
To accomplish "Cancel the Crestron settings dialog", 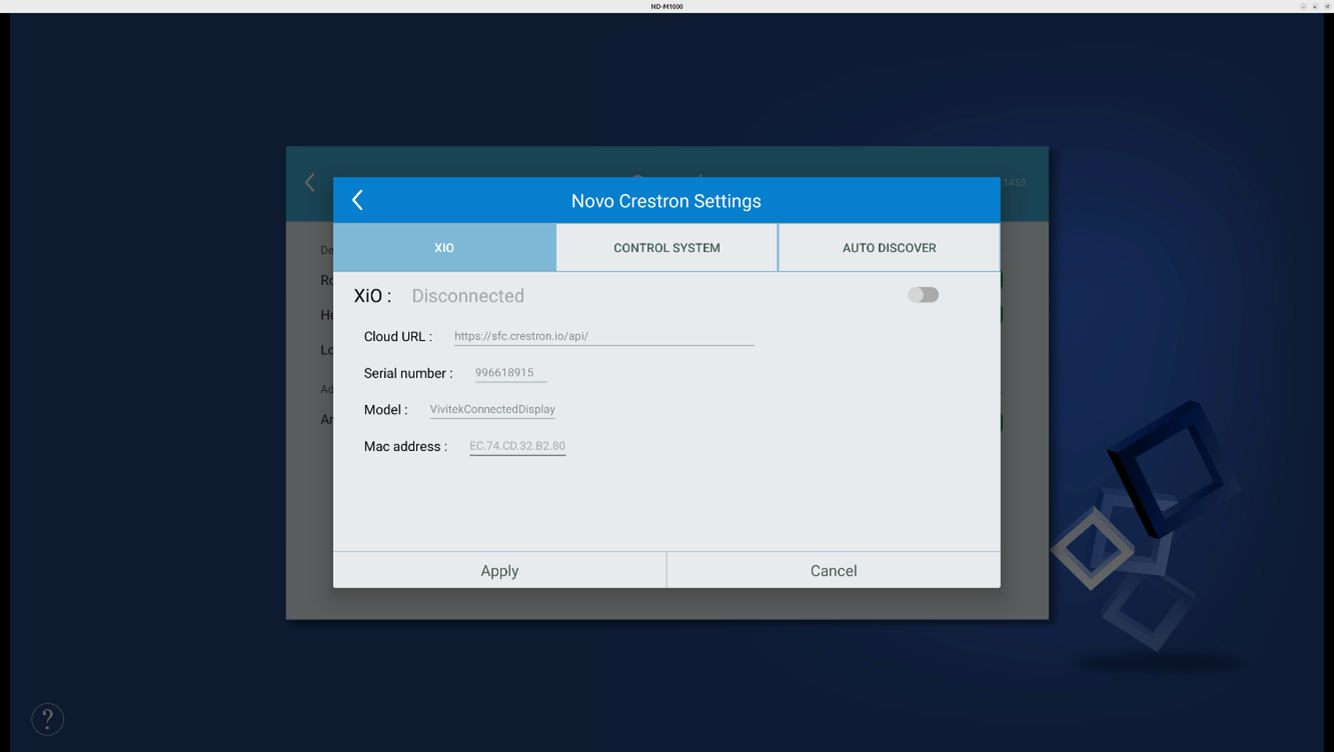I will (833, 570).
